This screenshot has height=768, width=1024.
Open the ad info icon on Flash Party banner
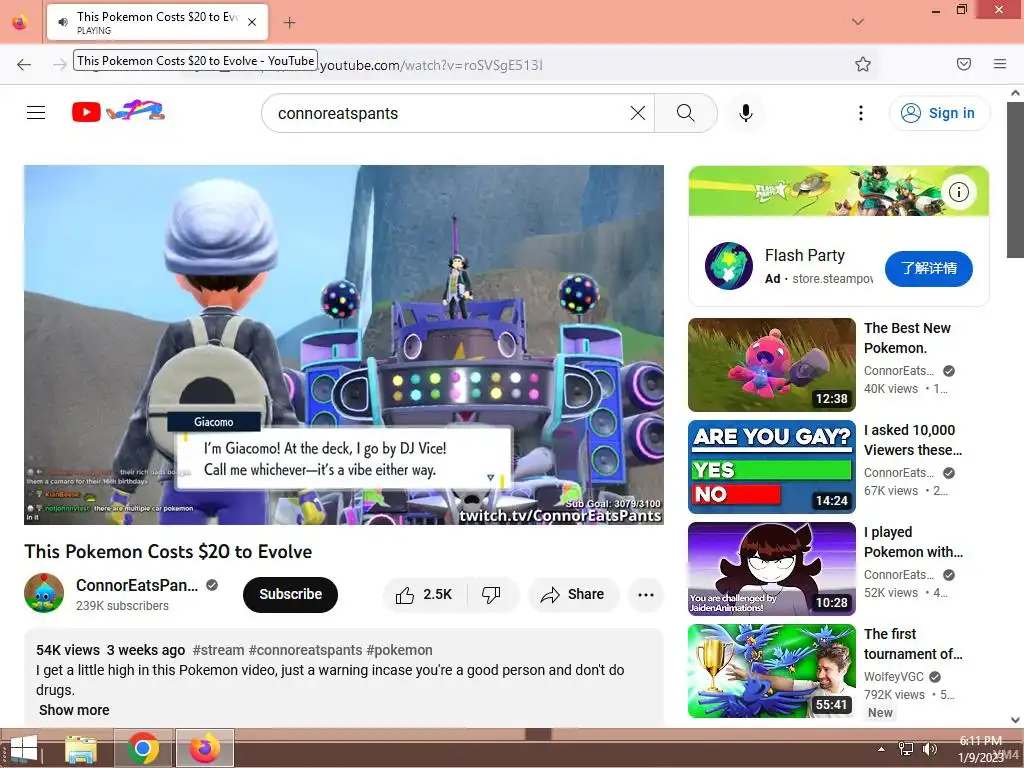958,192
